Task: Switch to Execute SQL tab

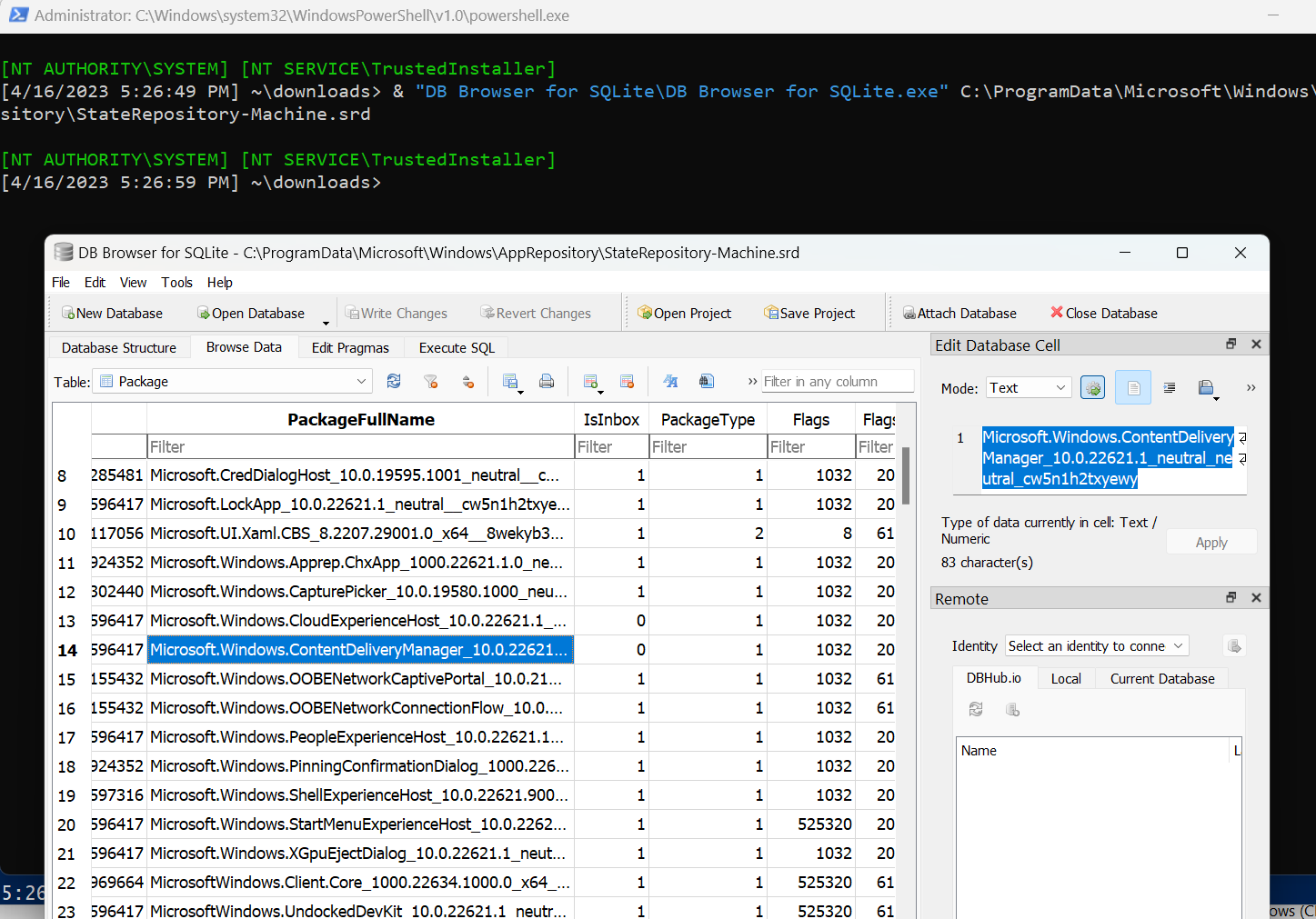Action: click(x=457, y=348)
